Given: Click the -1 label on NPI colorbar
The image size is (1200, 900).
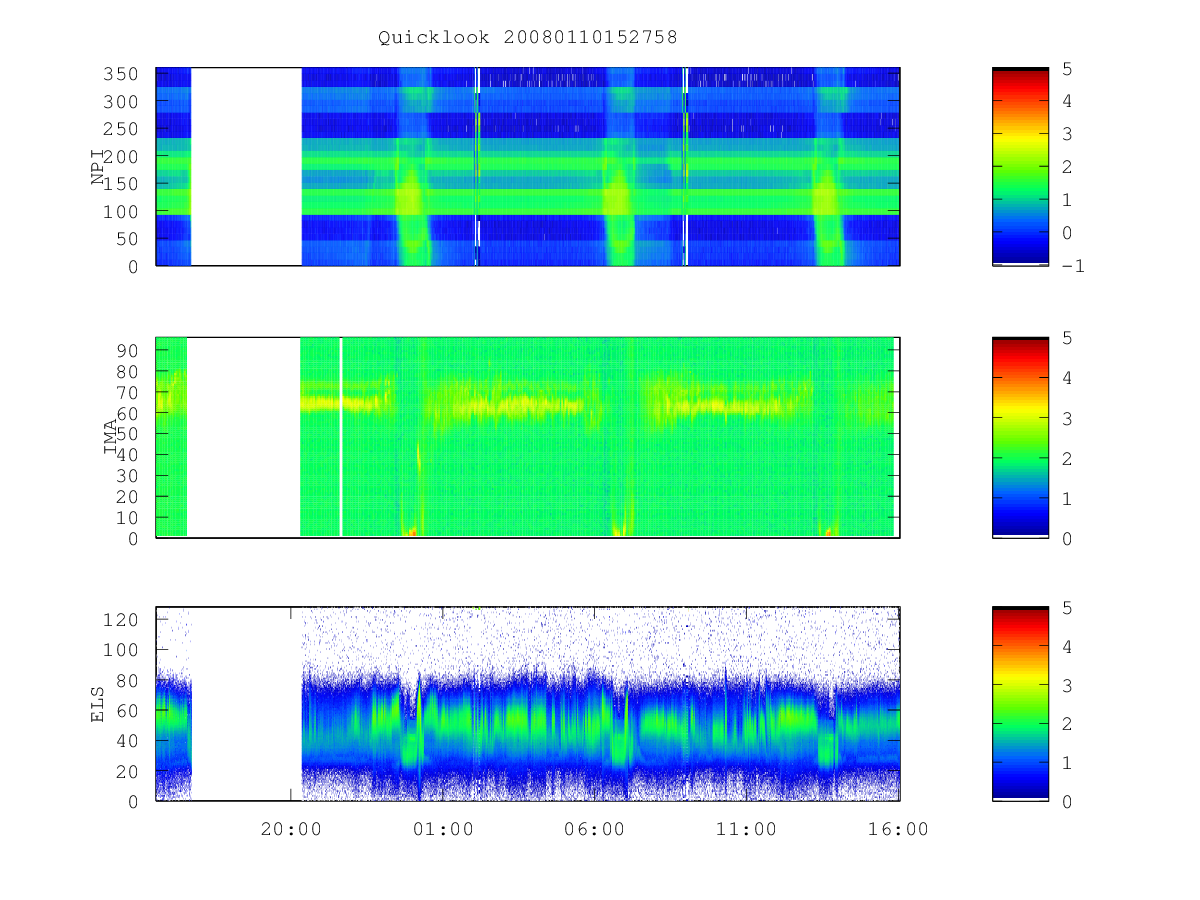Looking at the screenshot, I should (1072, 266).
